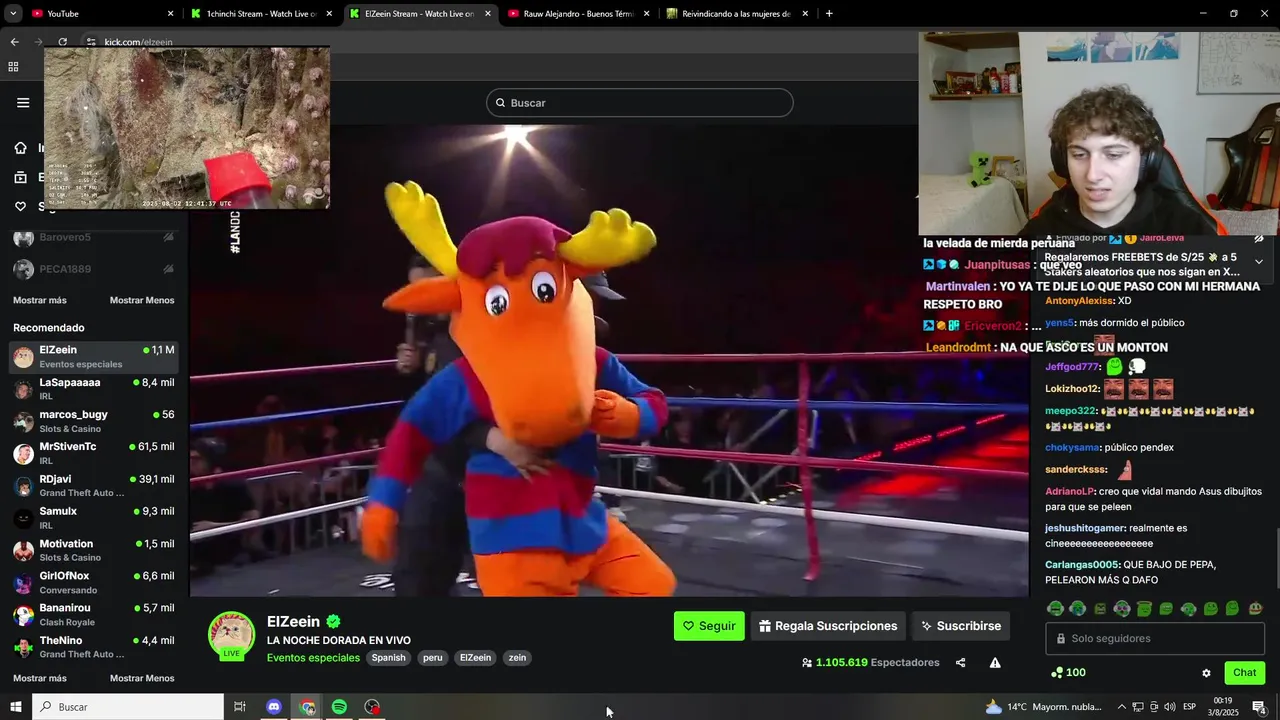
Task: Open marcos_bugy in recommended channels
Action: (94, 420)
